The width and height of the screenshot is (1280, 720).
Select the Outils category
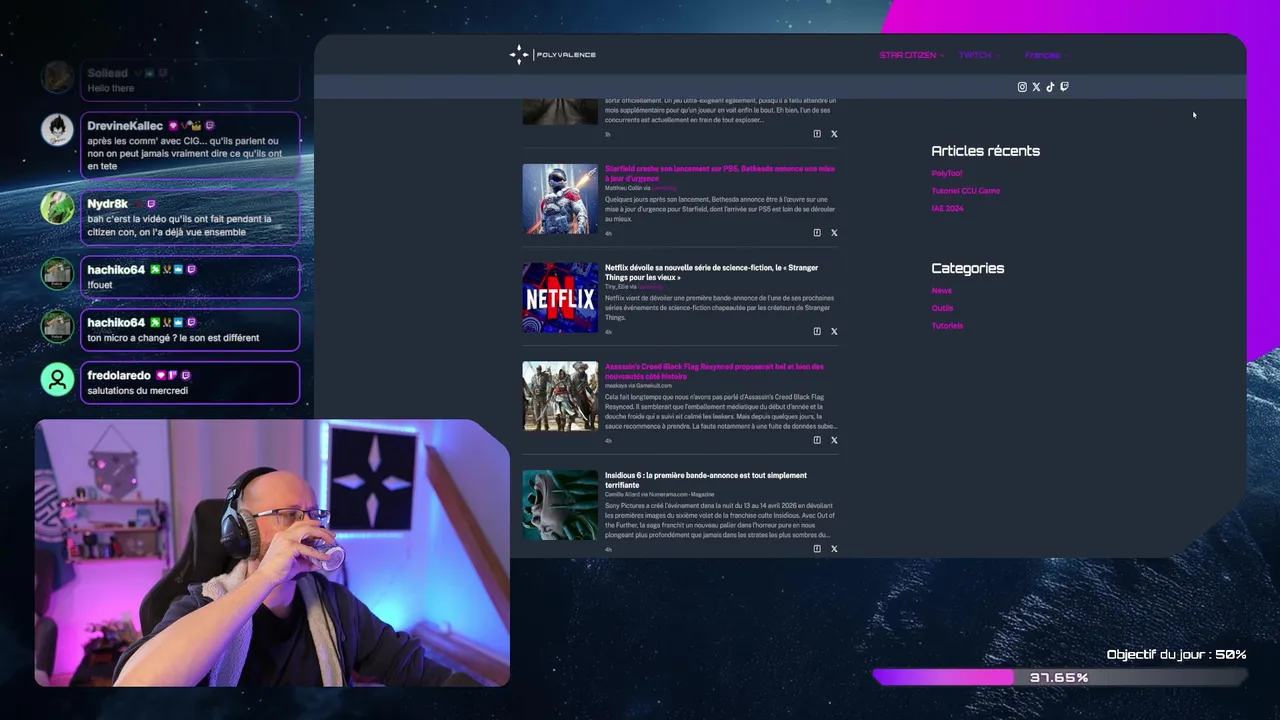tap(942, 308)
